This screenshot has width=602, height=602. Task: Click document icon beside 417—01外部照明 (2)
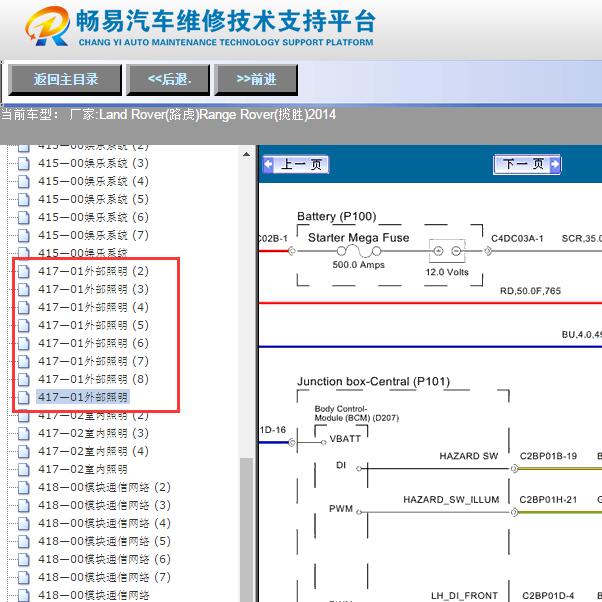pos(24,271)
